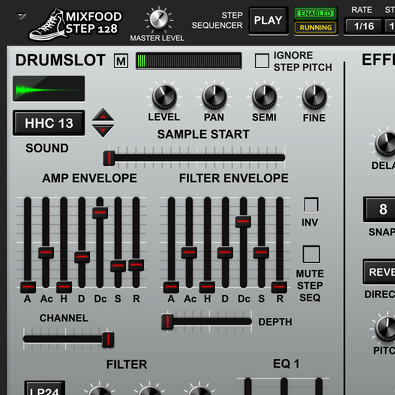Select next sound with up arrow
This screenshot has height=395, width=395.
coord(103,115)
